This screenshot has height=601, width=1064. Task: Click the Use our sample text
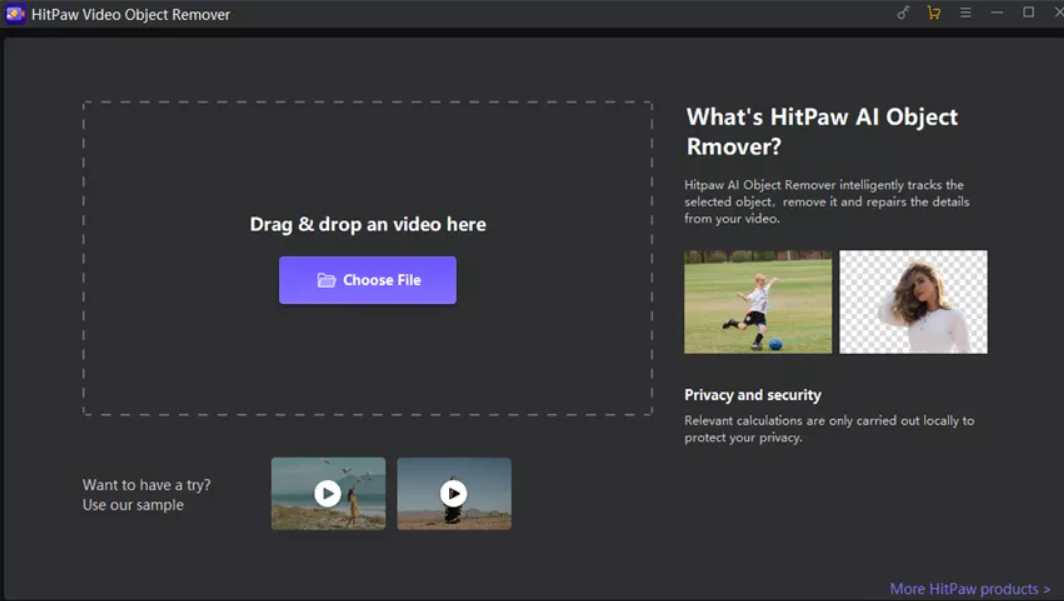(133, 505)
